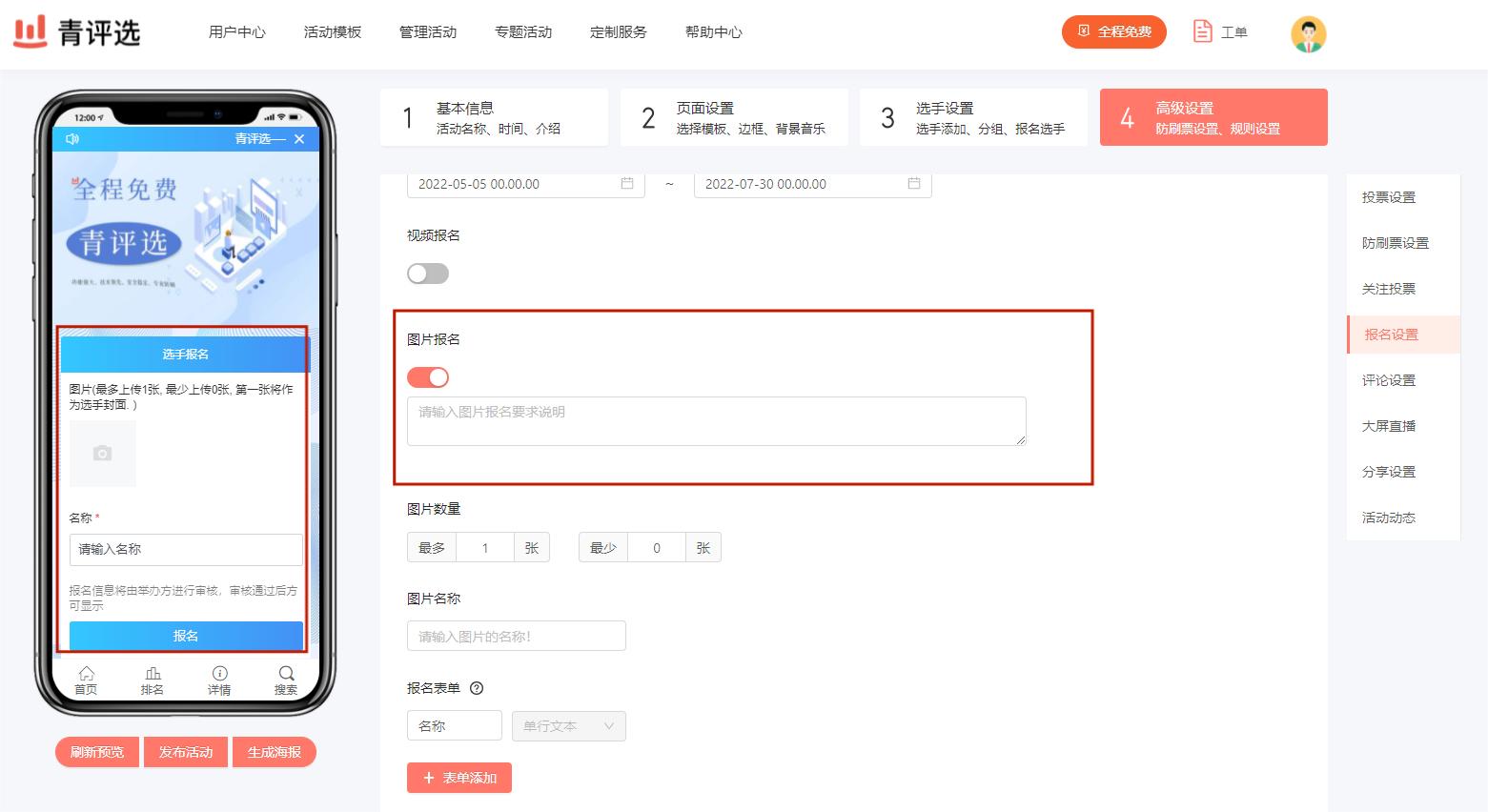Screen dimensions: 1488x812
Task: Click the 表单添加 add form button
Action: tap(459, 778)
